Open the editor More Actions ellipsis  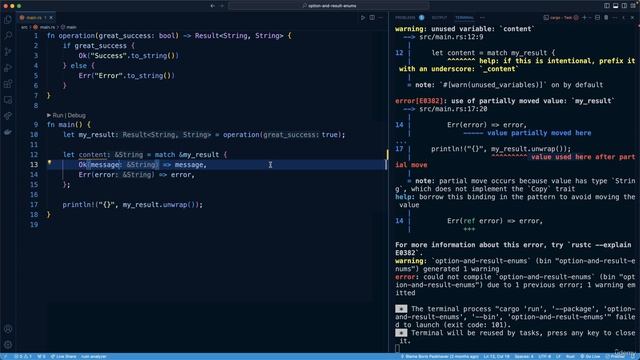click(x=380, y=18)
